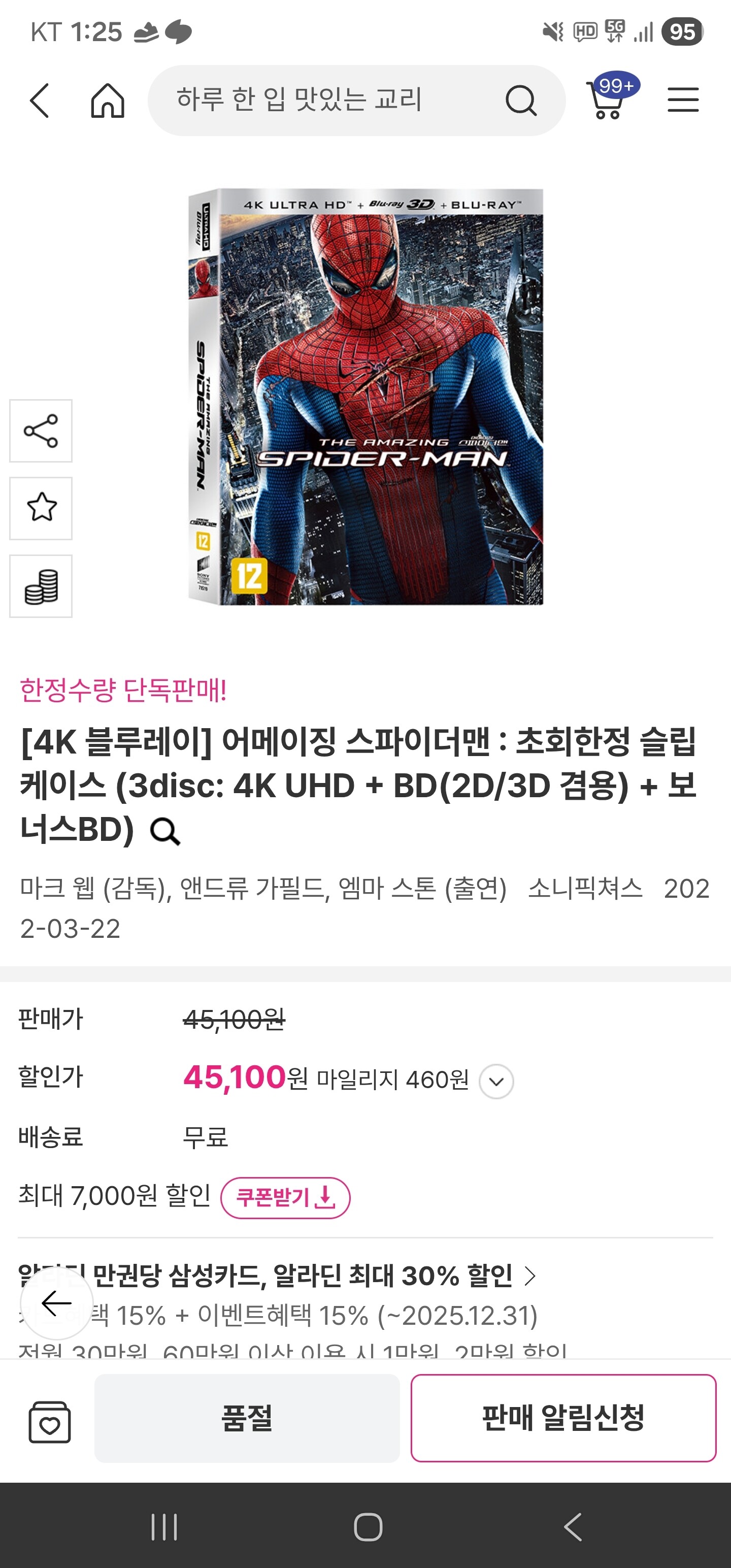Save item with heart box wishlist icon
The height and width of the screenshot is (1568, 731).
[x=49, y=1421]
